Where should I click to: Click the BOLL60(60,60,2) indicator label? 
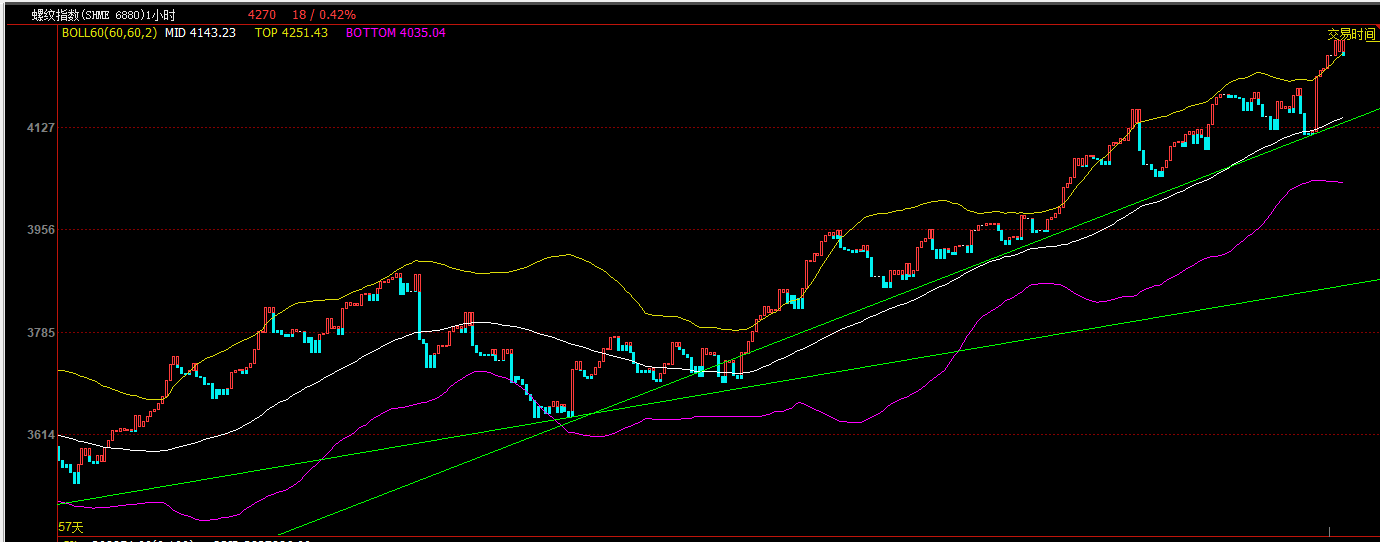pyautogui.click(x=109, y=33)
